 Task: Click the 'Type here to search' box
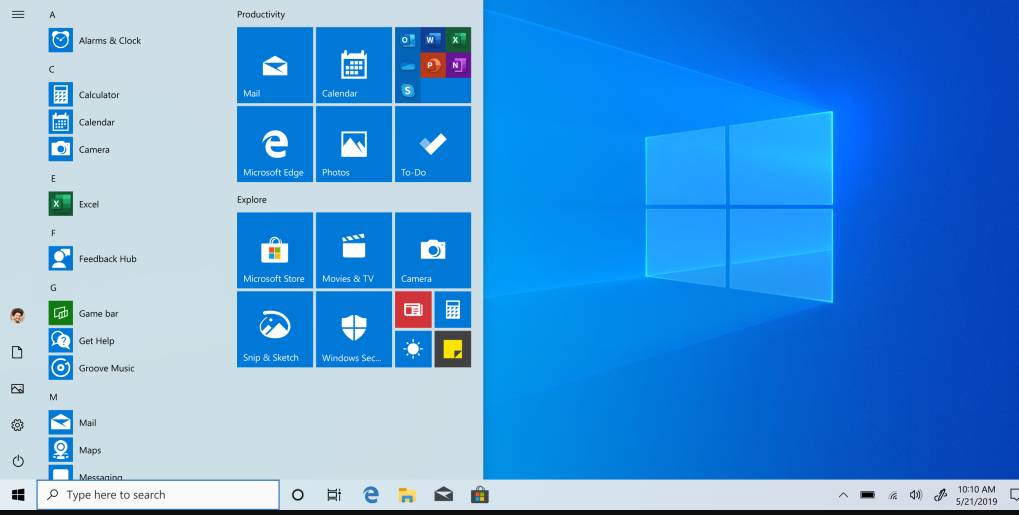tap(158, 495)
